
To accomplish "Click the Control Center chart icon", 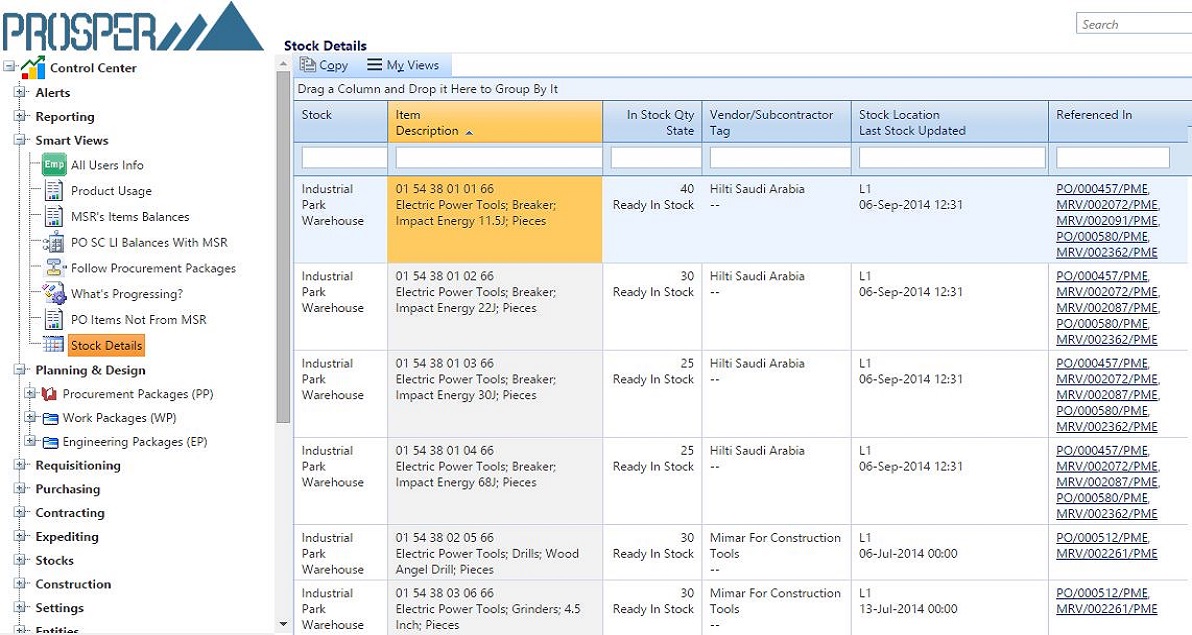I will pos(33,68).
